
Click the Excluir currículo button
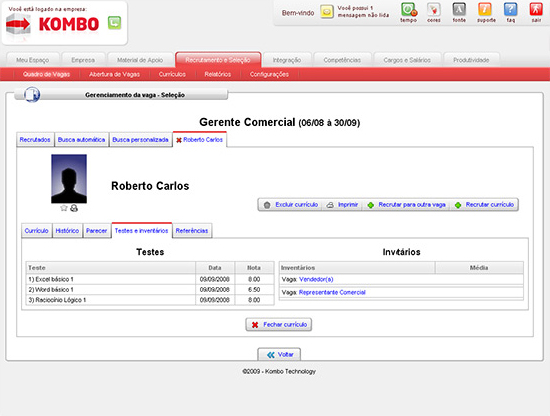tap(292, 204)
